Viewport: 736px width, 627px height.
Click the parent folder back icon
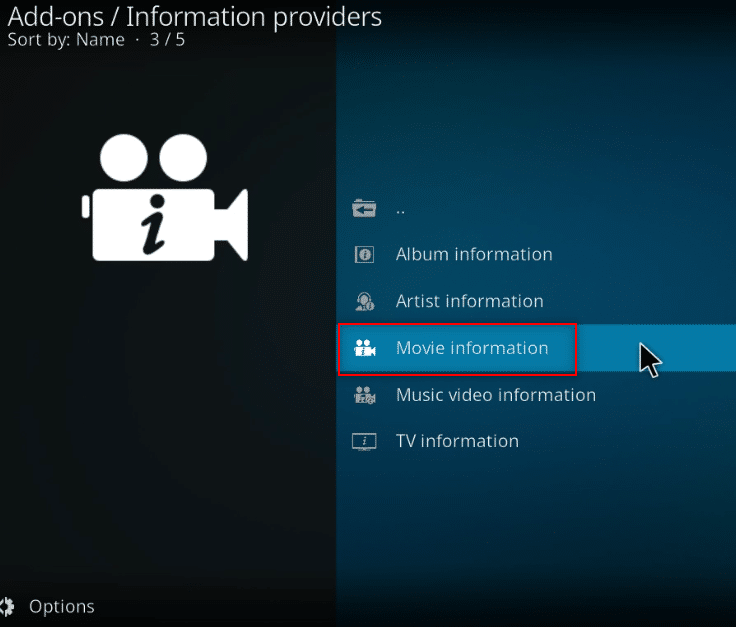364,208
